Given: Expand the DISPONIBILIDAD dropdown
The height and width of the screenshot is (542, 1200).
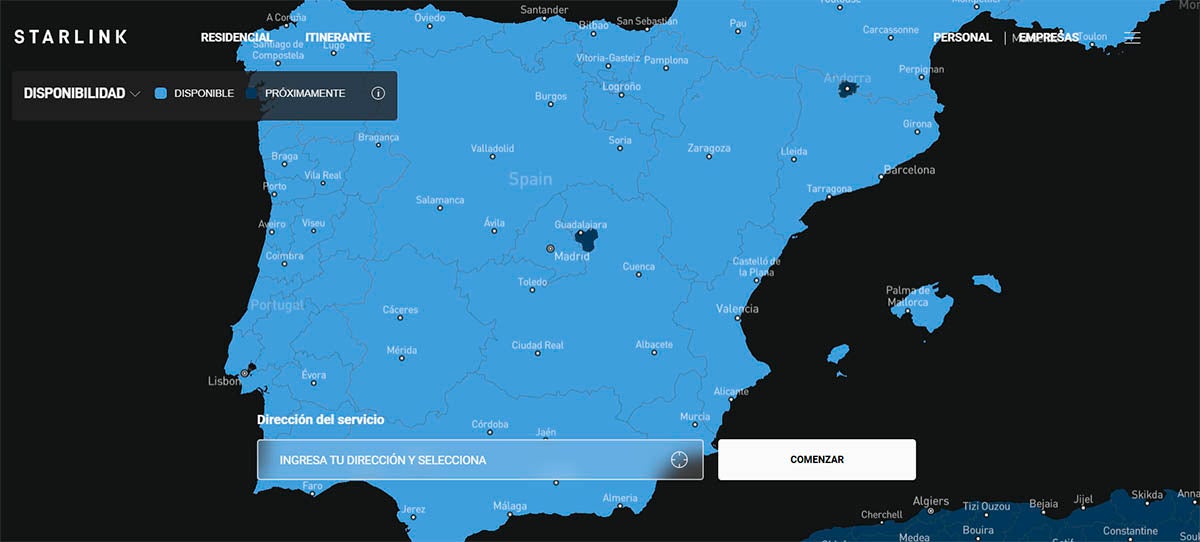Looking at the screenshot, I should [82, 93].
